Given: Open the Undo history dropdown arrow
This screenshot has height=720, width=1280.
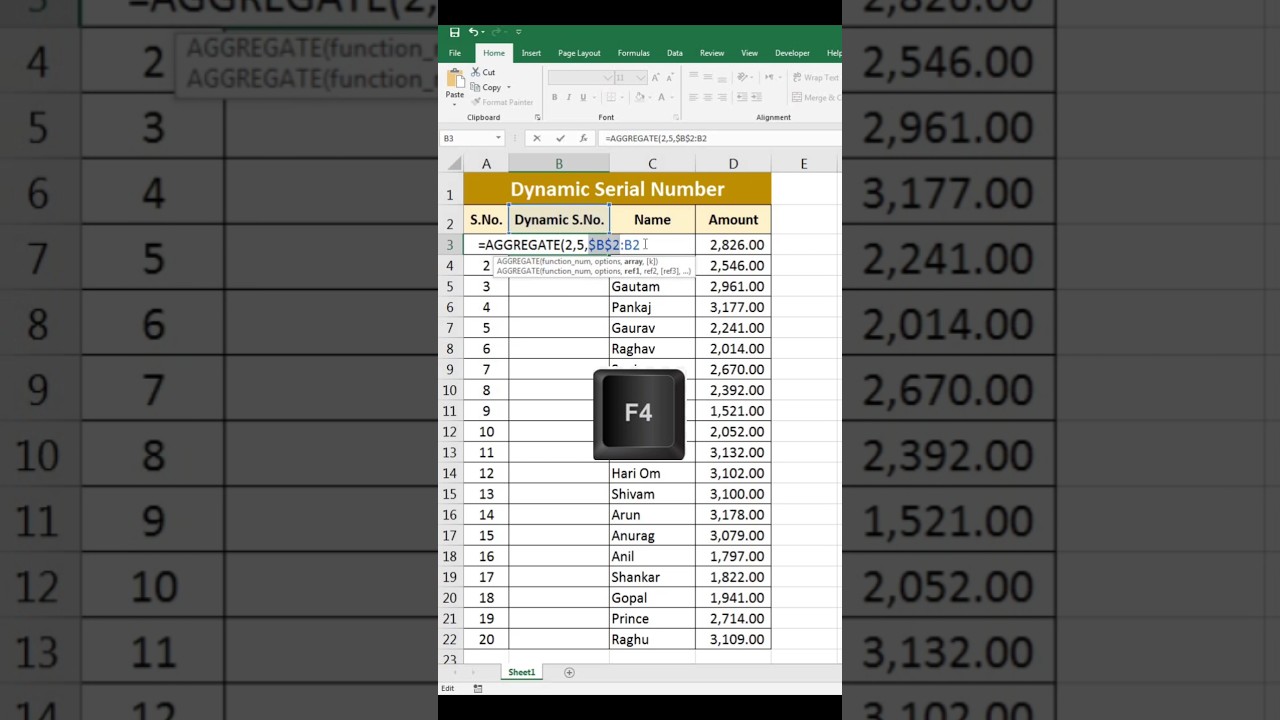Looking at the screenshot, I should point(483,32).
